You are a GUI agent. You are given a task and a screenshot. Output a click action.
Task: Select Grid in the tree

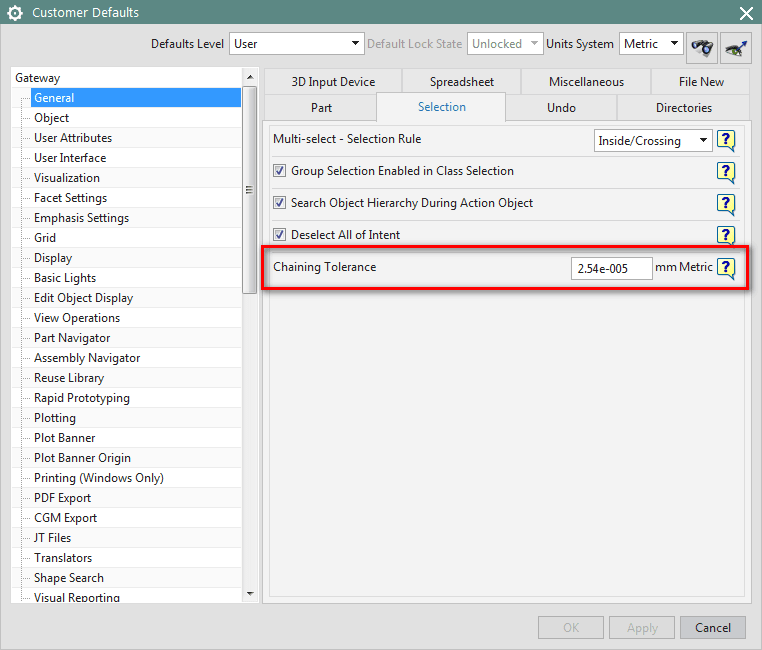click(x=45, y=238)
